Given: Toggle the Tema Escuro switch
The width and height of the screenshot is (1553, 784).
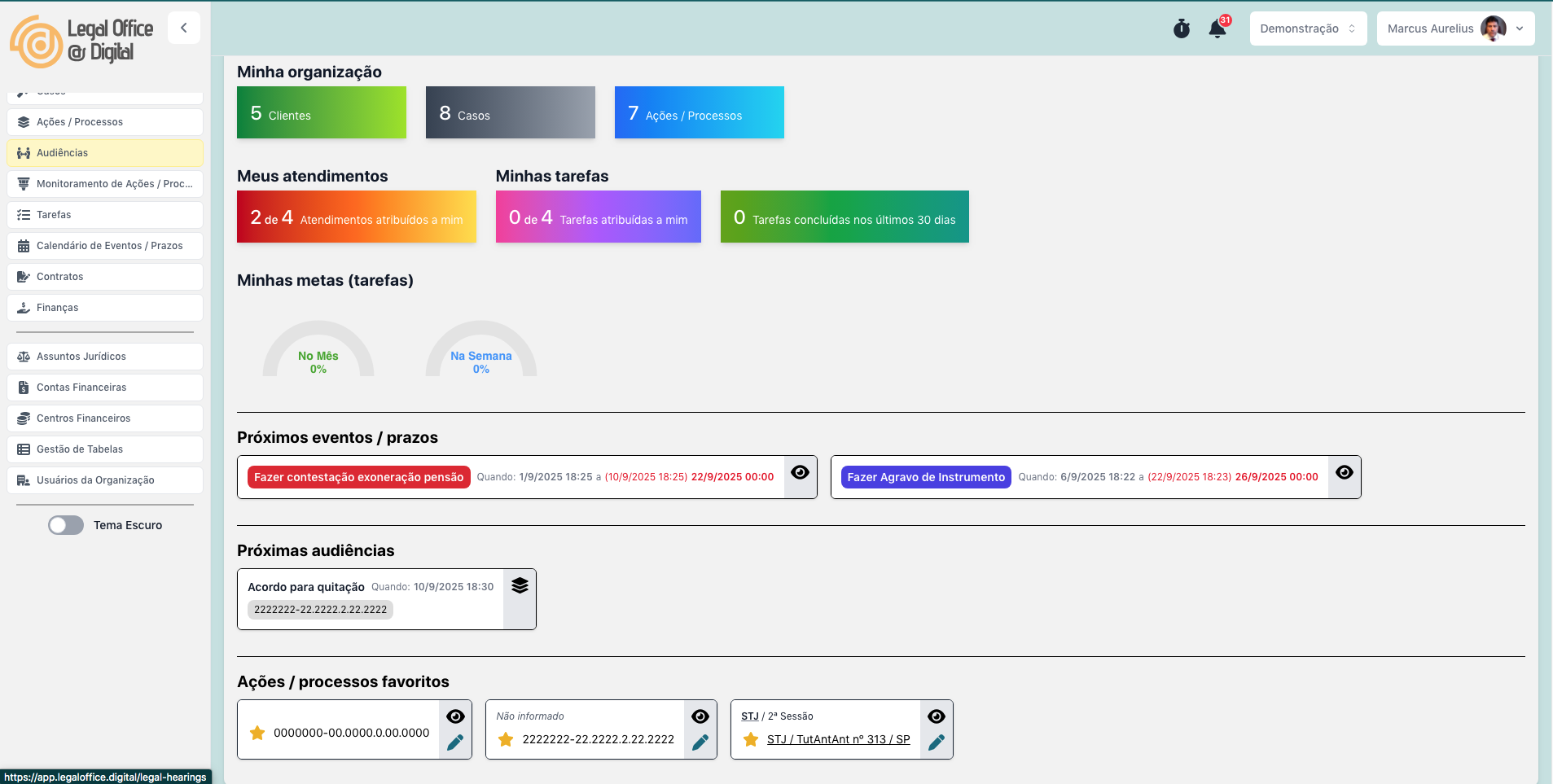Looking at the screenshot, I should point(66,525).
